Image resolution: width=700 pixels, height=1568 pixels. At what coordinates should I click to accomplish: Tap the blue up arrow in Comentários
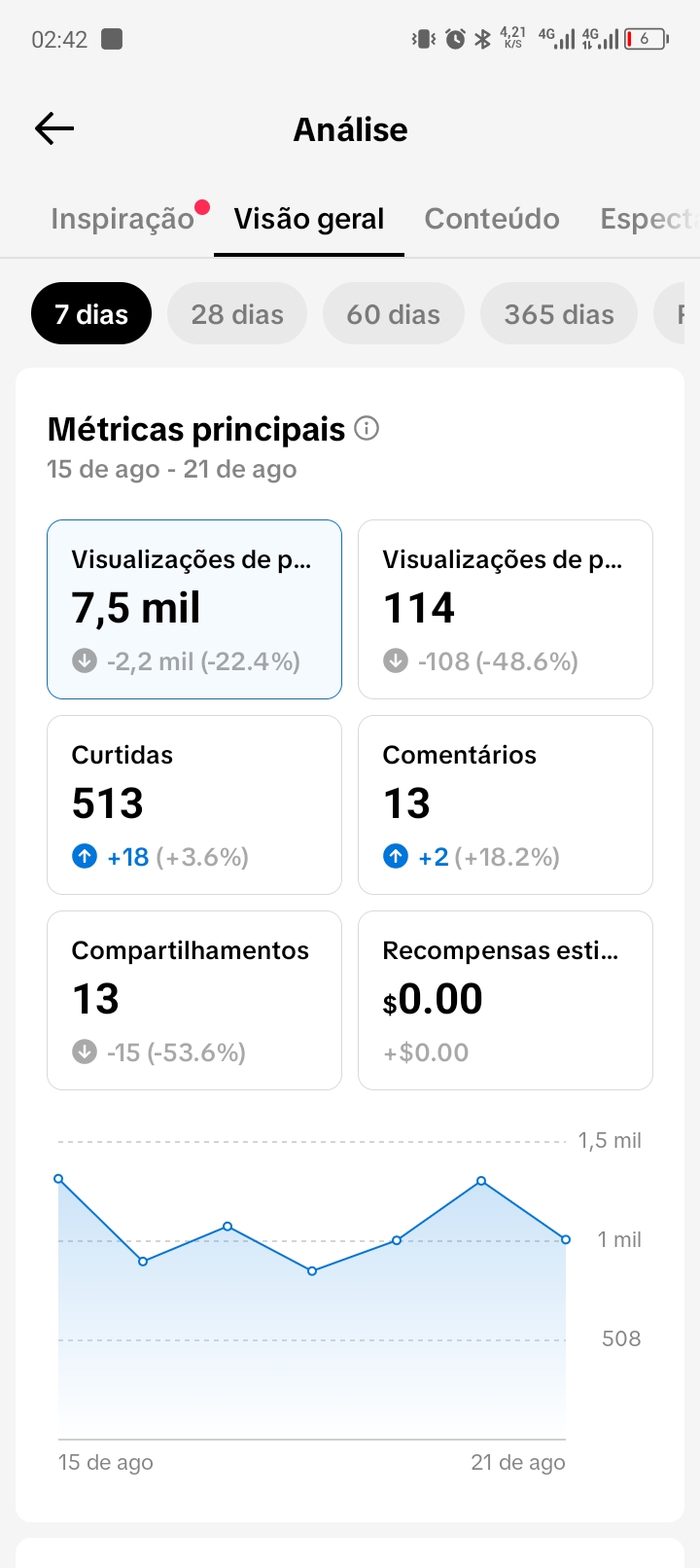(396, 856)
